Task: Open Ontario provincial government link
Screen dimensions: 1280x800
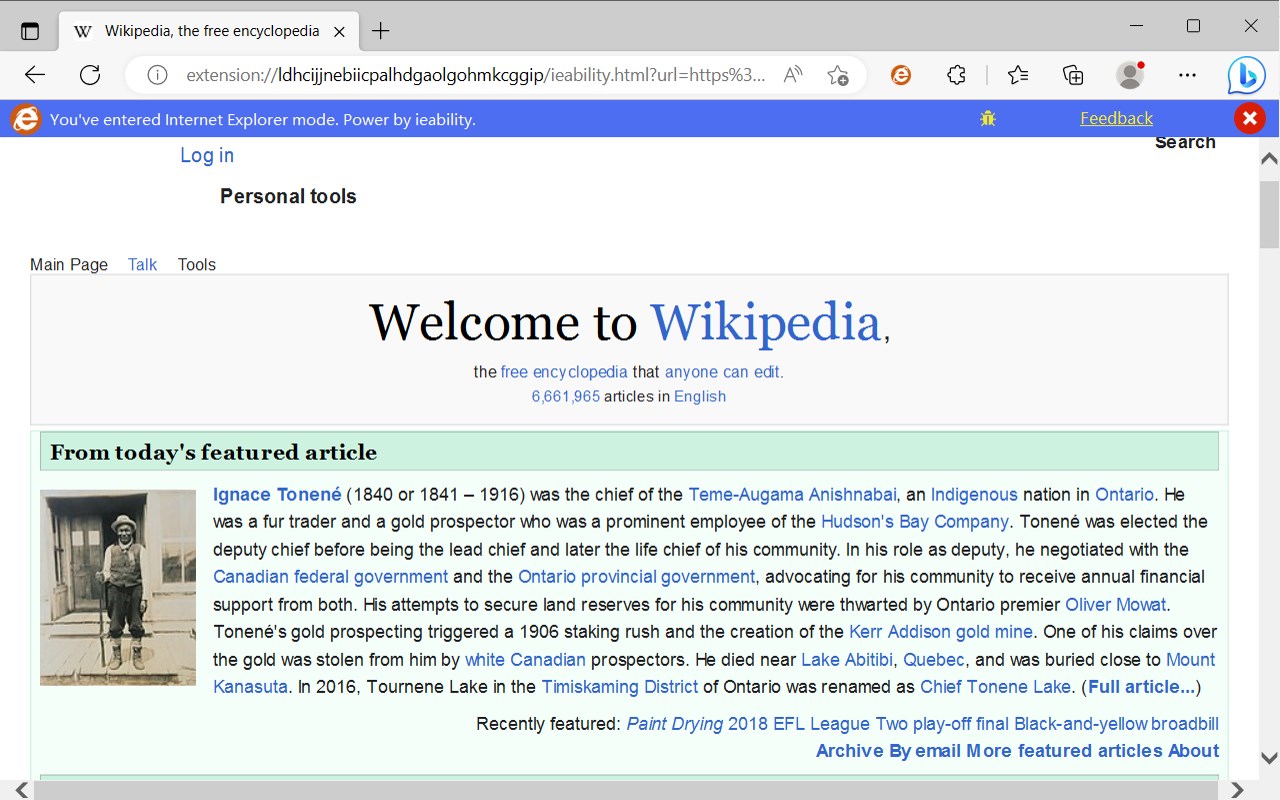Action: coord(636,577)
